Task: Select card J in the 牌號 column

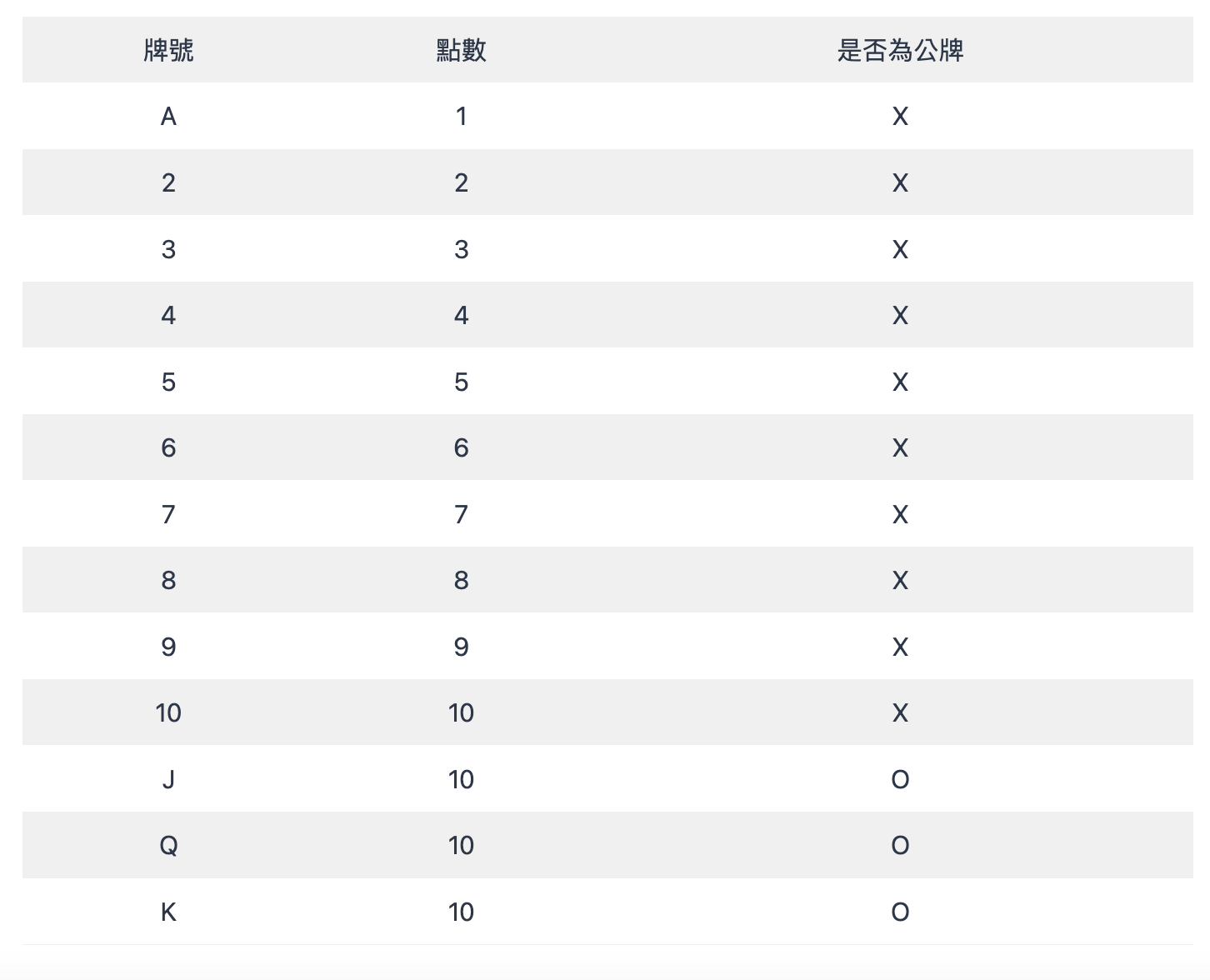Action: tap(168, 780)
